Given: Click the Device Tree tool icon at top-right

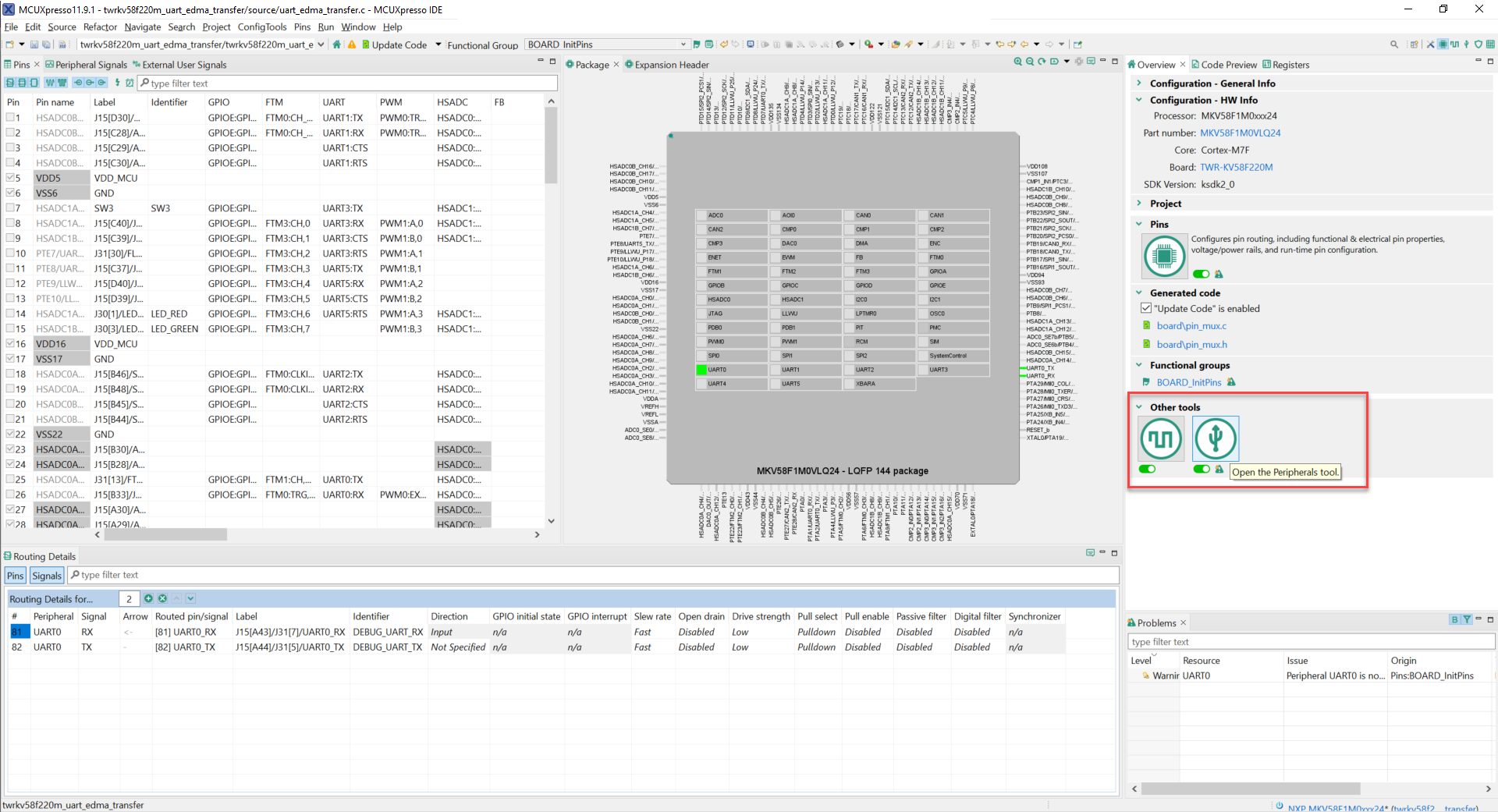Looking at the screenshot, I should [x=1490, y=44].
